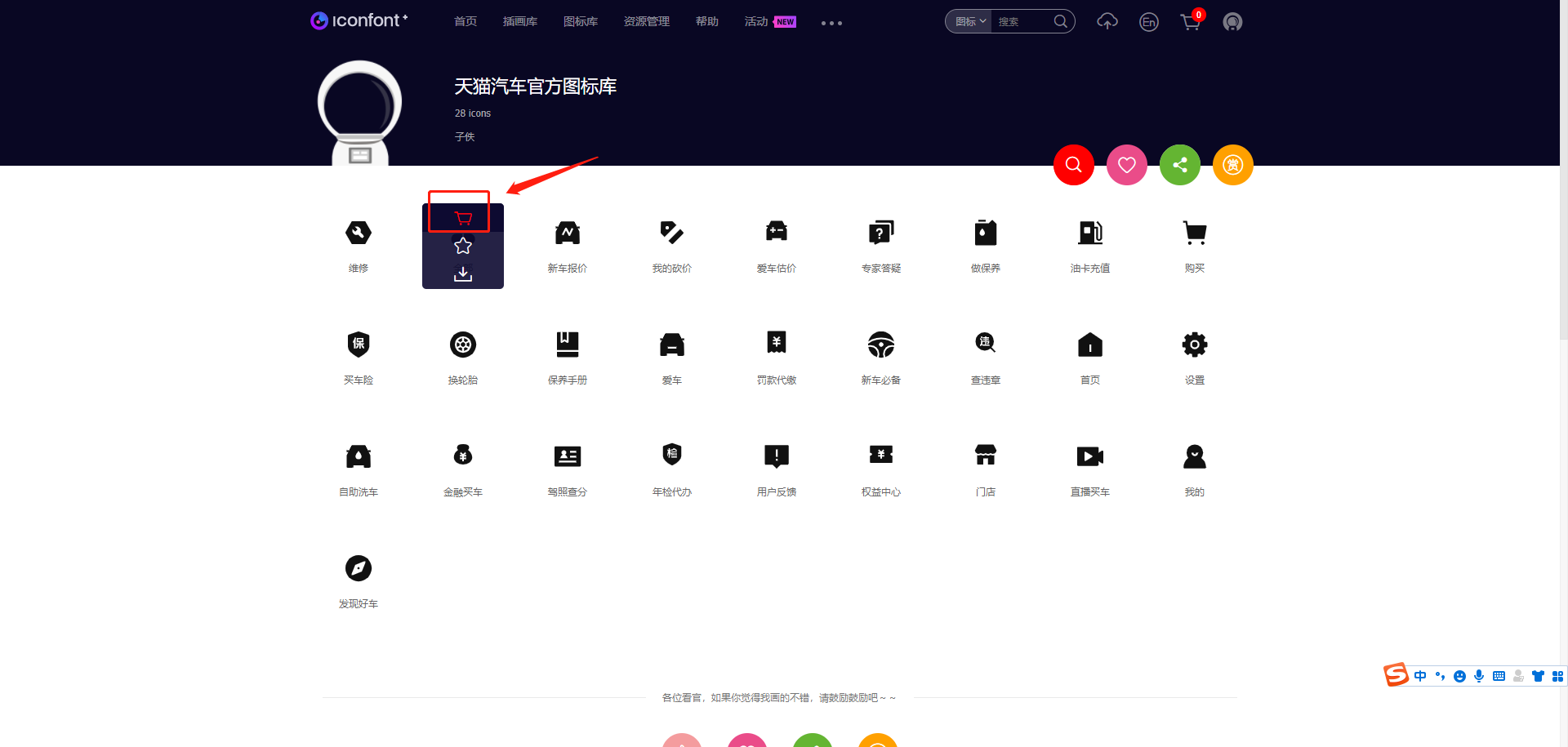The height and width of the screenshot is (747, 1568).
Task: Open the 帮助 navigation menu
Action: (x=707, y=21)
